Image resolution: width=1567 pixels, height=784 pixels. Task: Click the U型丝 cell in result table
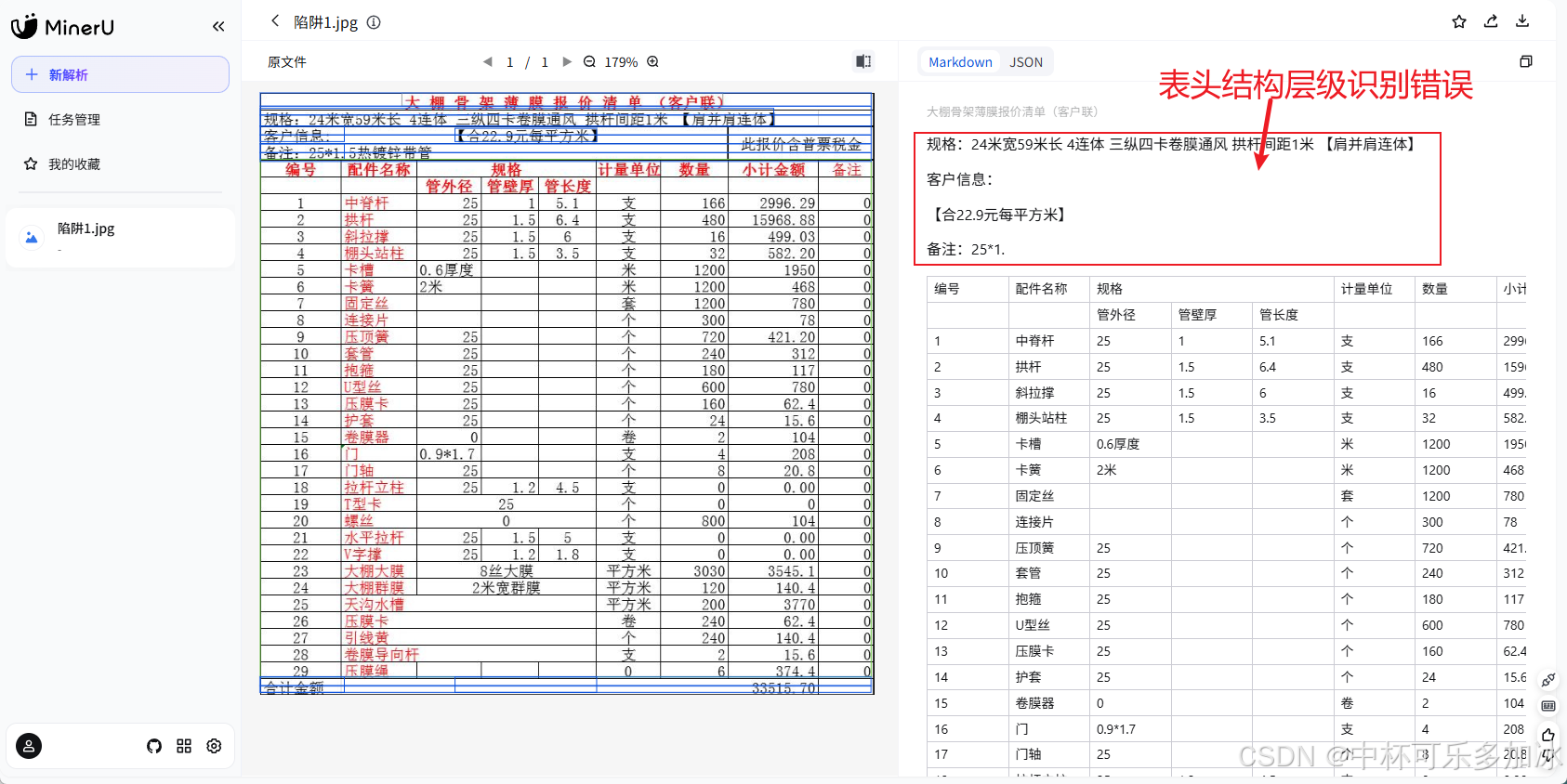tap(1048, 625)
